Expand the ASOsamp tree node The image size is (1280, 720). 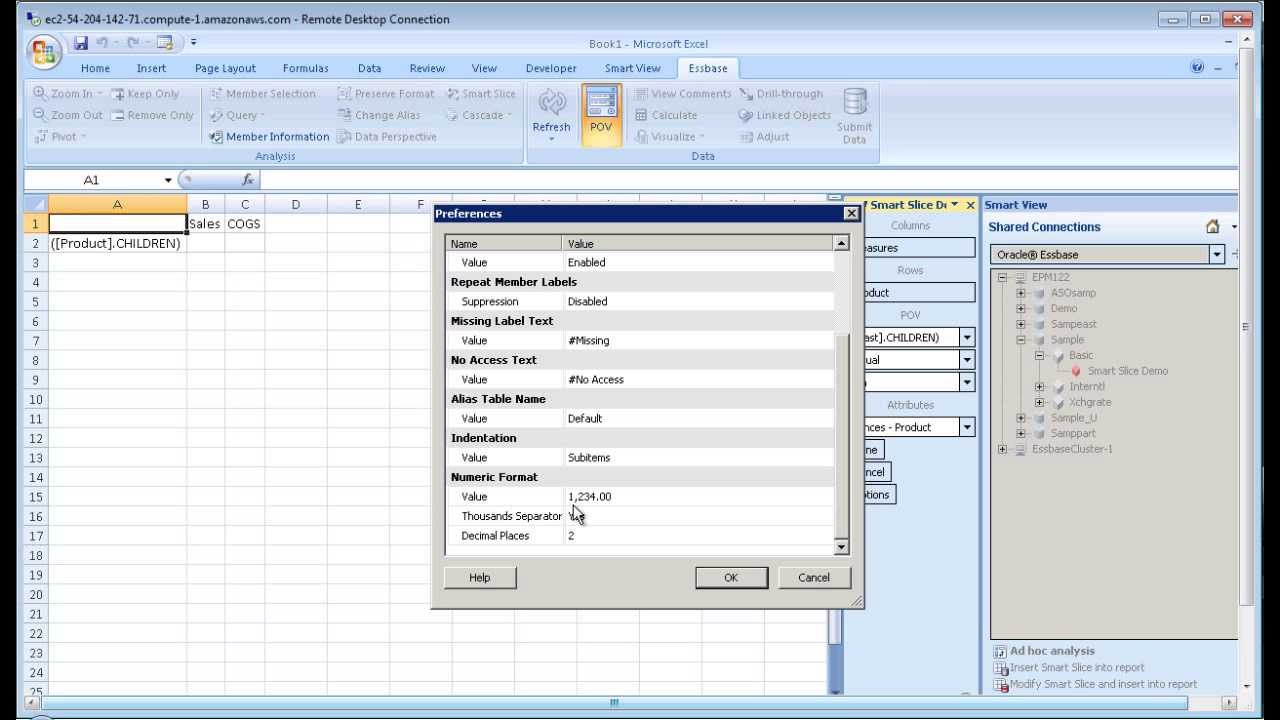(1021, 293)
